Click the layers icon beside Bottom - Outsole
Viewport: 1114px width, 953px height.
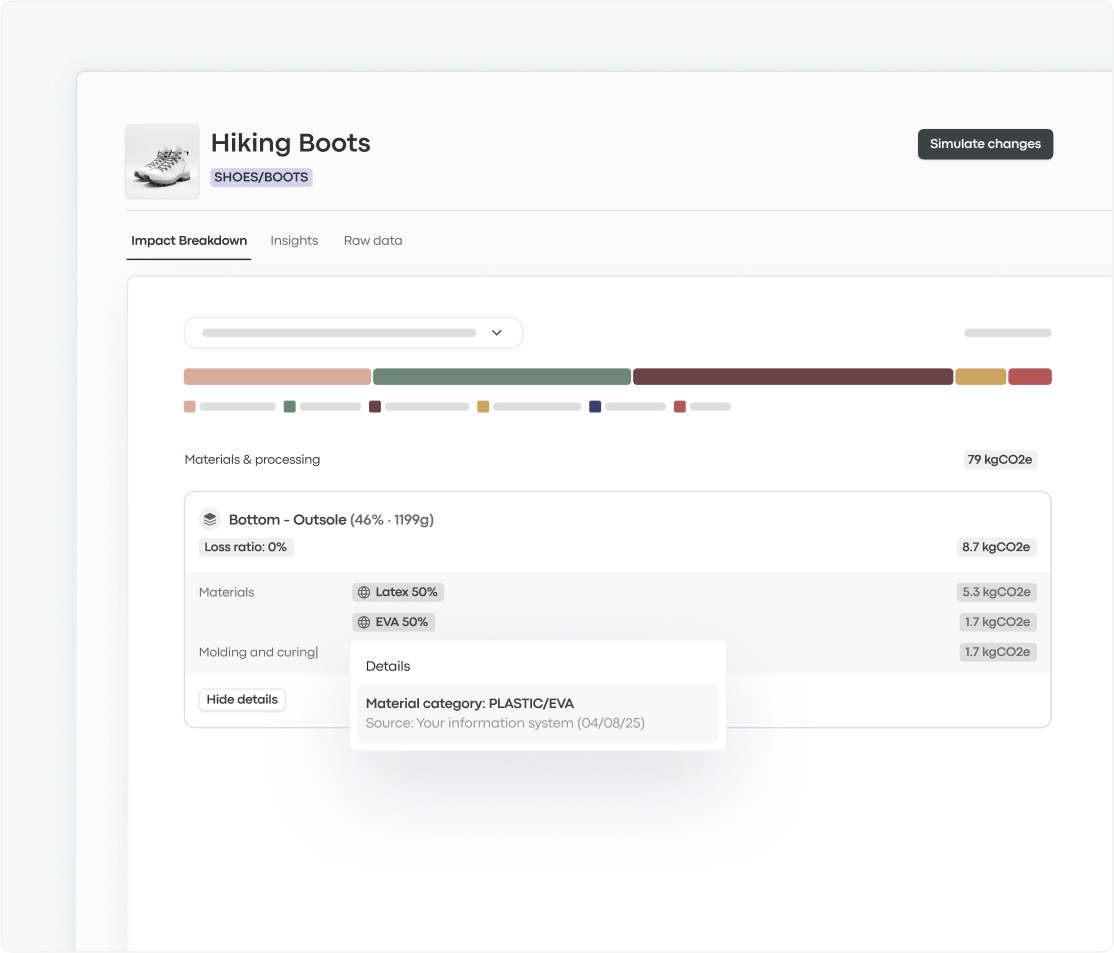pos(210,519)
